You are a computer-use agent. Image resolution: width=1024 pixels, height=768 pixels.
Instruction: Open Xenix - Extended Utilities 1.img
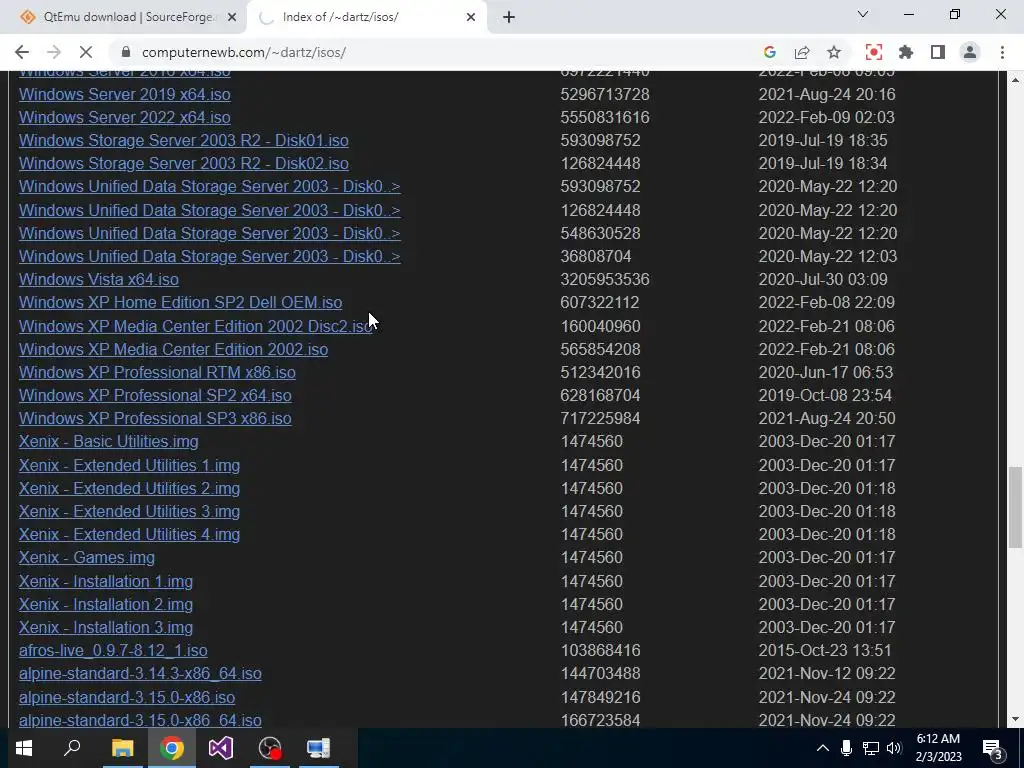(x=129, y=465)
